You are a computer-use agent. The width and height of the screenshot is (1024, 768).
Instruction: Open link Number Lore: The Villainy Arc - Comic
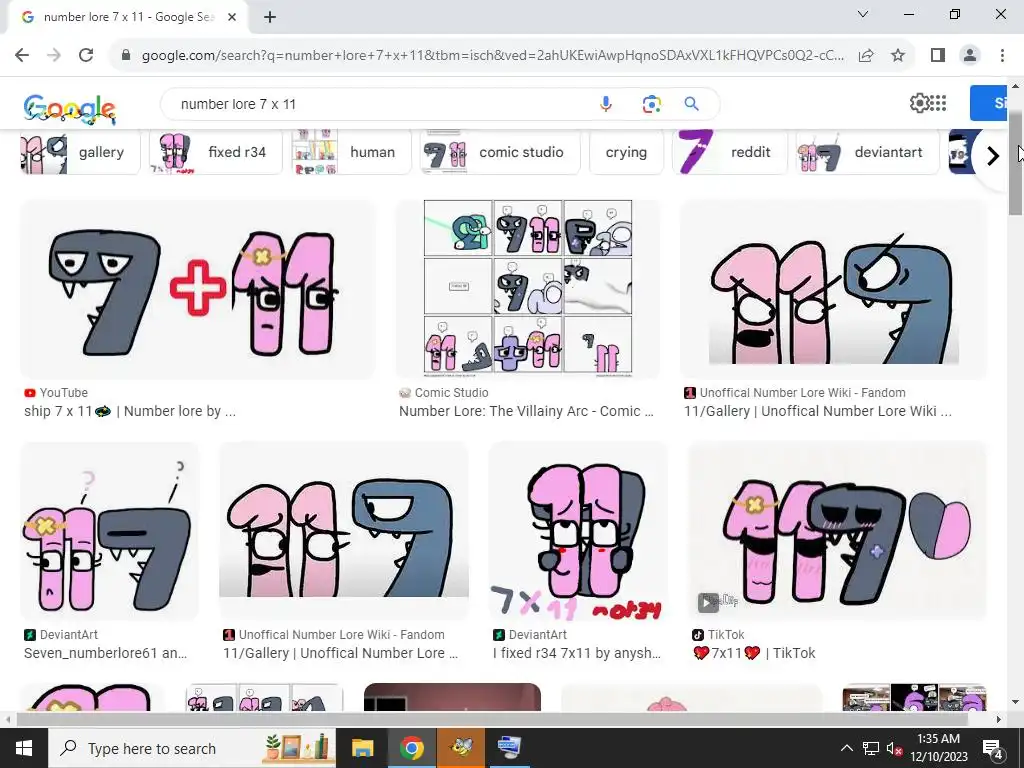526,411
